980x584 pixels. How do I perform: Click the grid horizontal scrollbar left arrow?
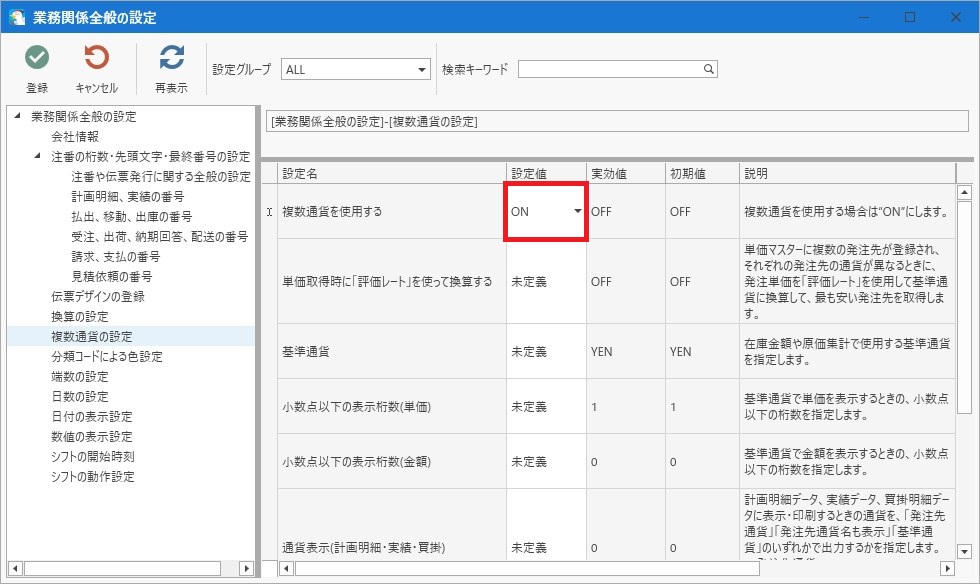286,568
